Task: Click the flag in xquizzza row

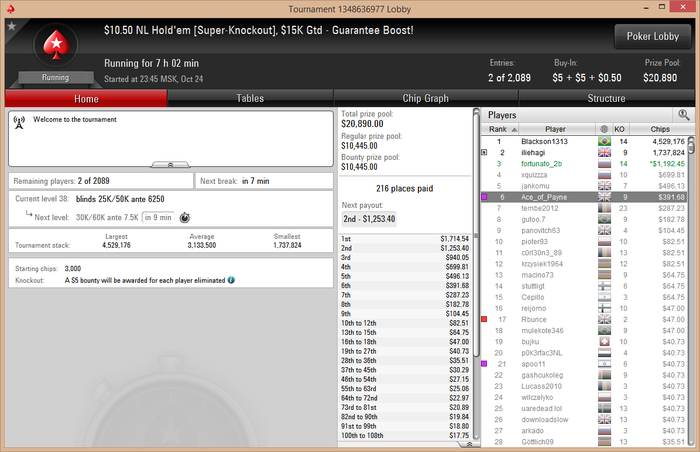Action: [604, 175]
